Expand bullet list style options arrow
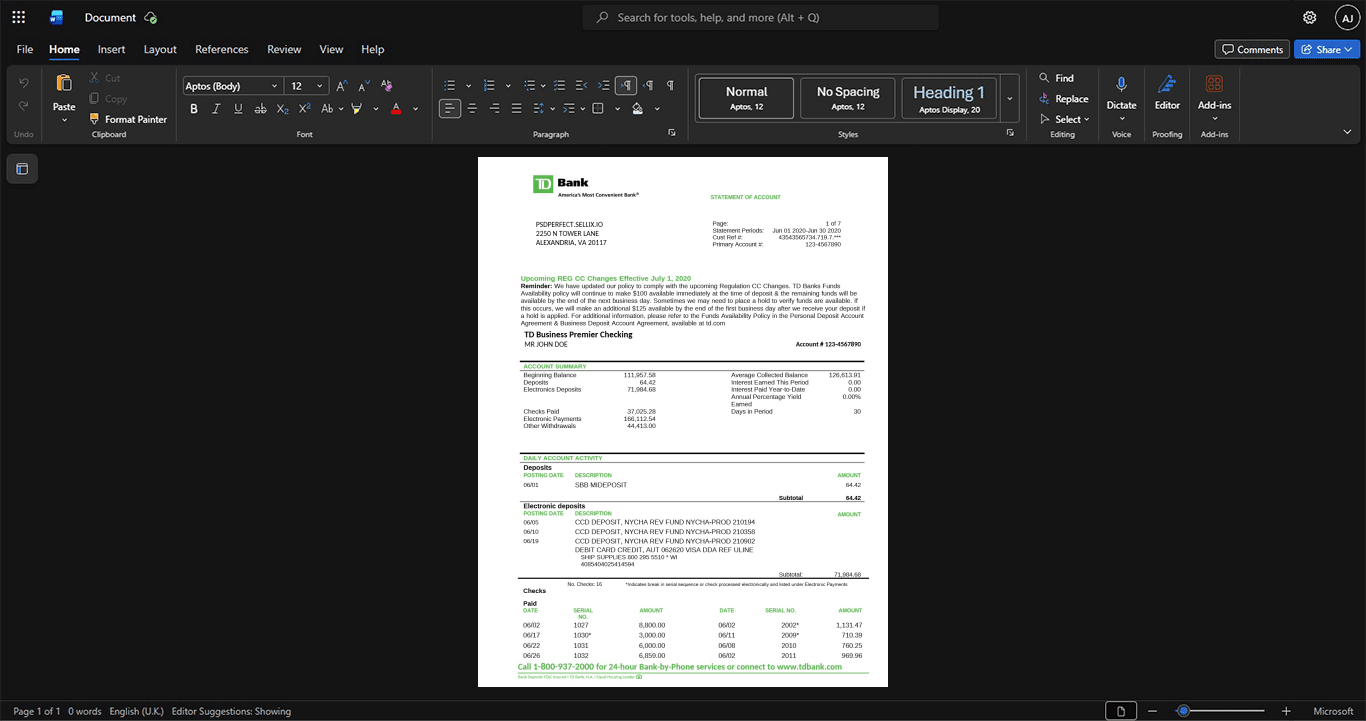The width and height of the screenshot is (1366, 721). coord(468,86)
